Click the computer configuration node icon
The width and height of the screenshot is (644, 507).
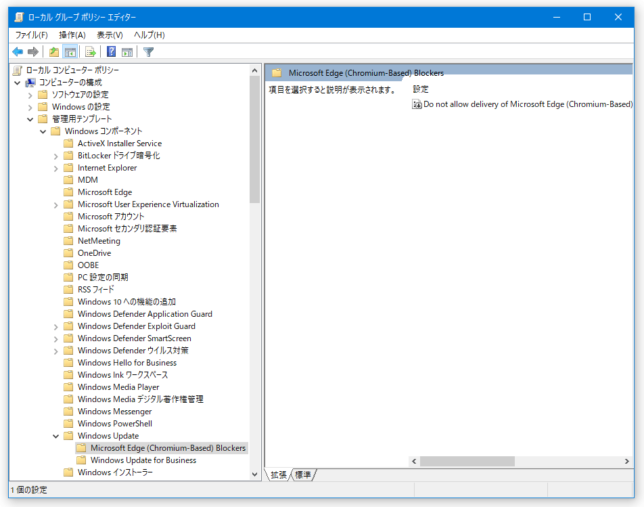click(x=30, y=83)
